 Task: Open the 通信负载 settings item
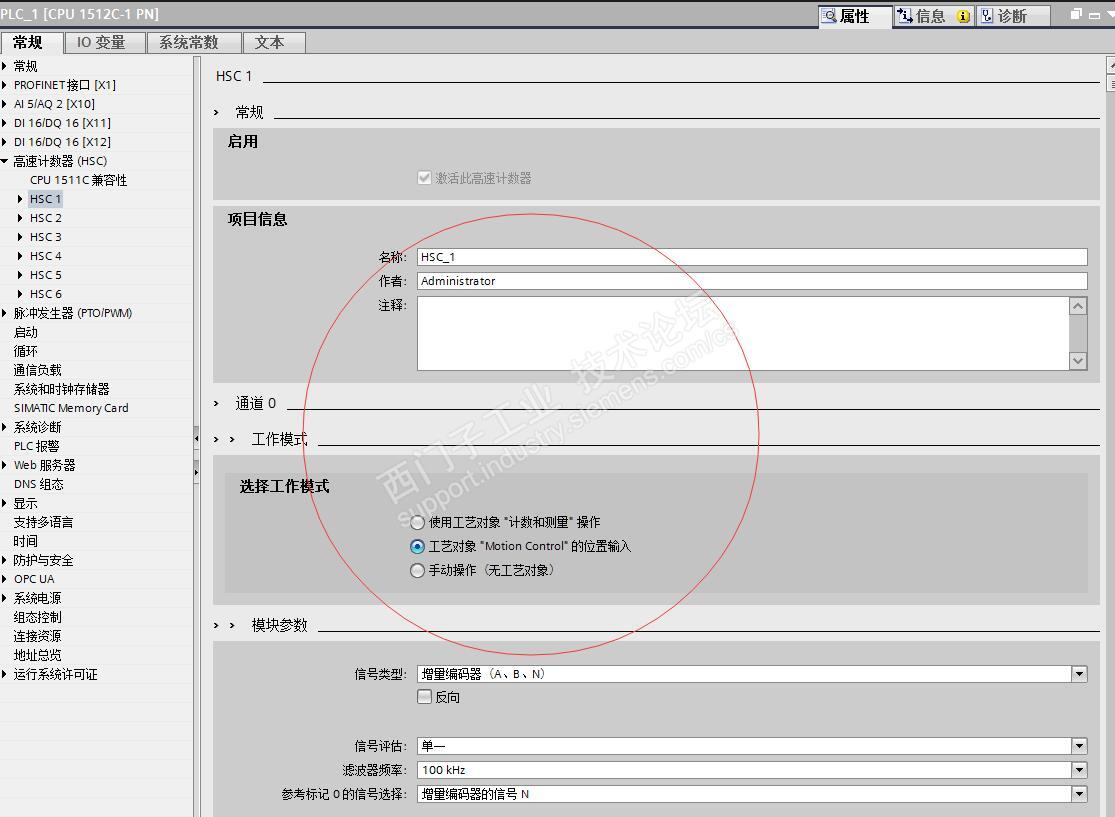point(38,370)
